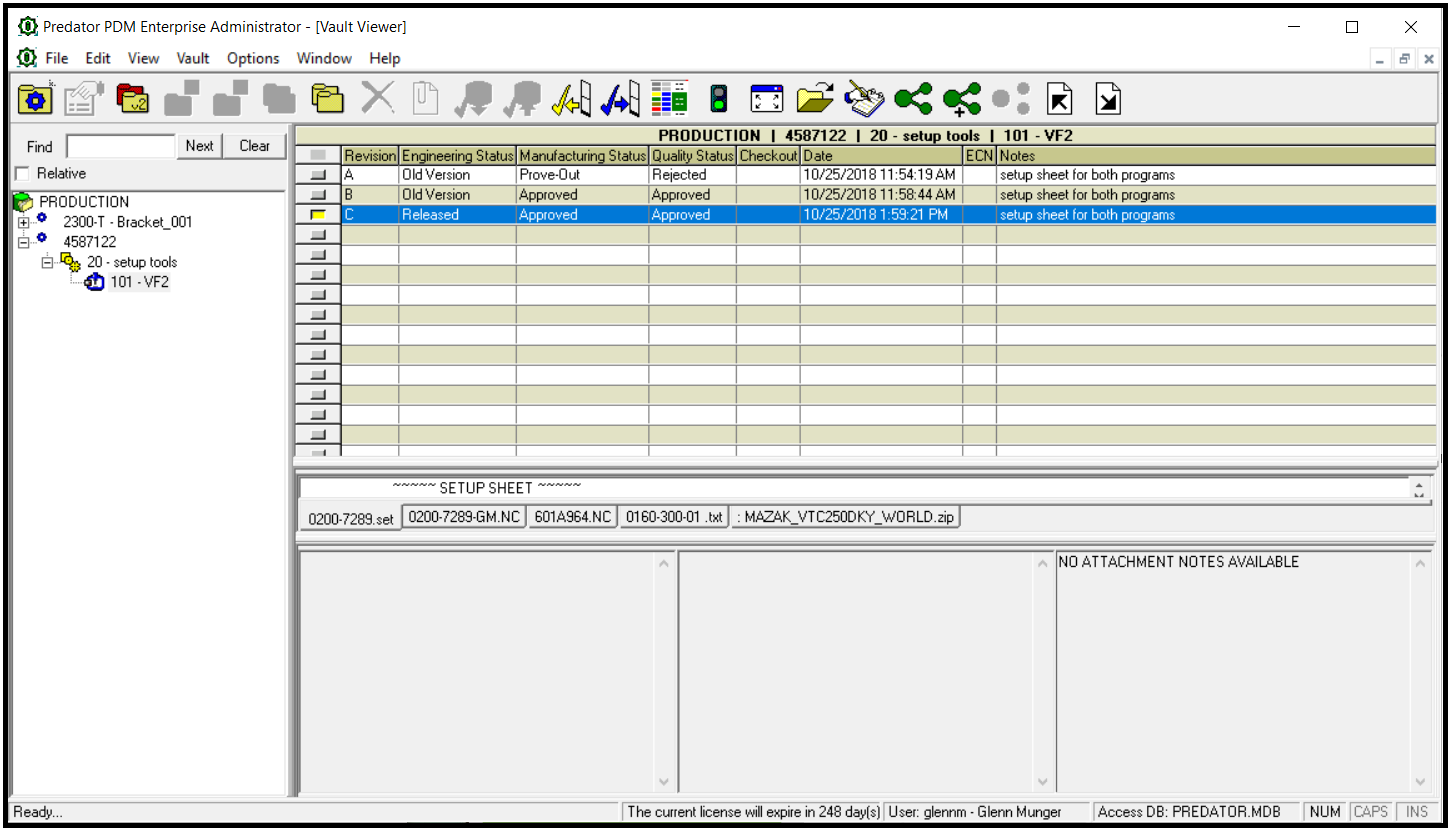The image size is (1451, 831).
Task: Click the gray dots share toolbar icon
Action: 1011,98
